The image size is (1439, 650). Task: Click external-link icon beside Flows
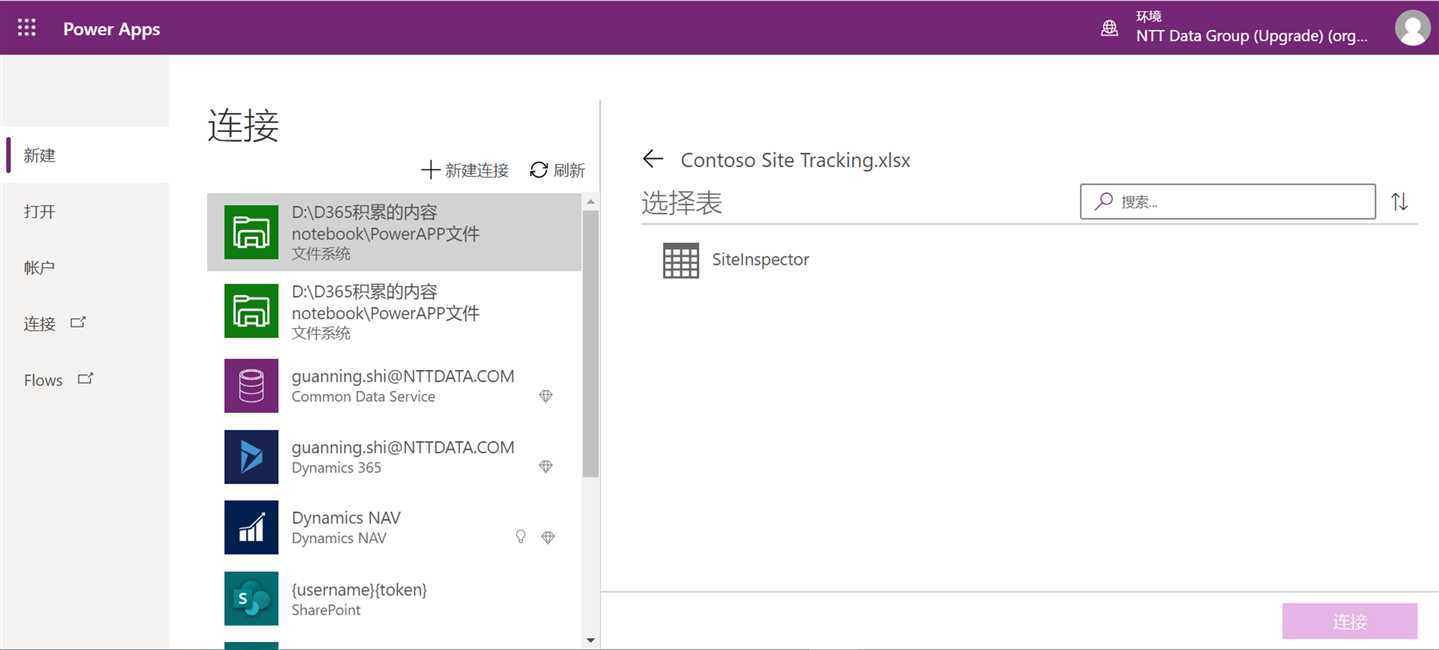(85, 378)
